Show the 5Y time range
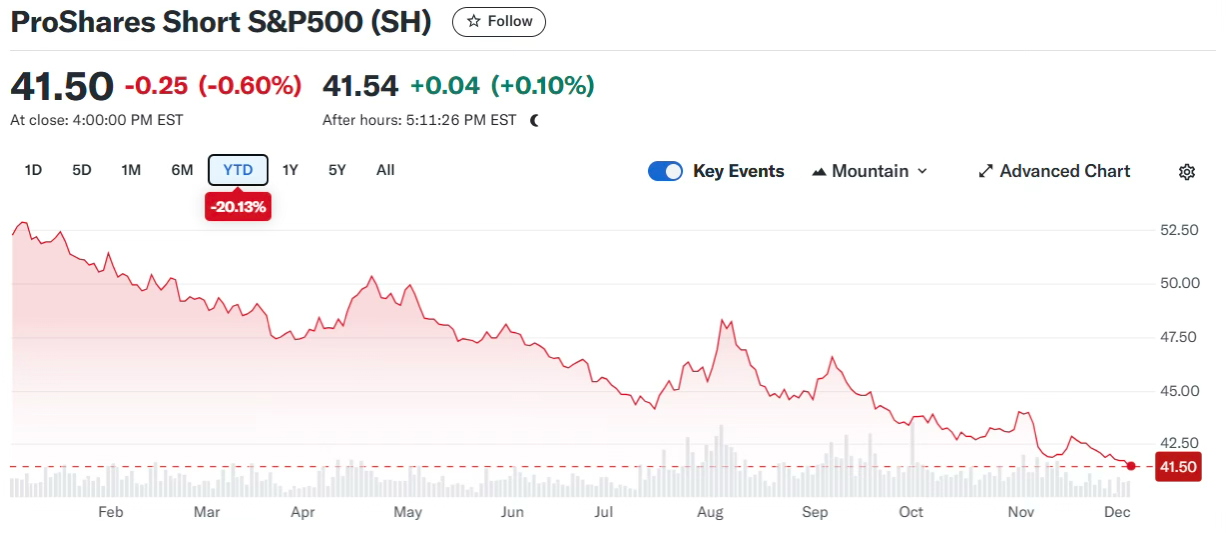This screenshot has width=1227, height=533. tap(337, 170)
